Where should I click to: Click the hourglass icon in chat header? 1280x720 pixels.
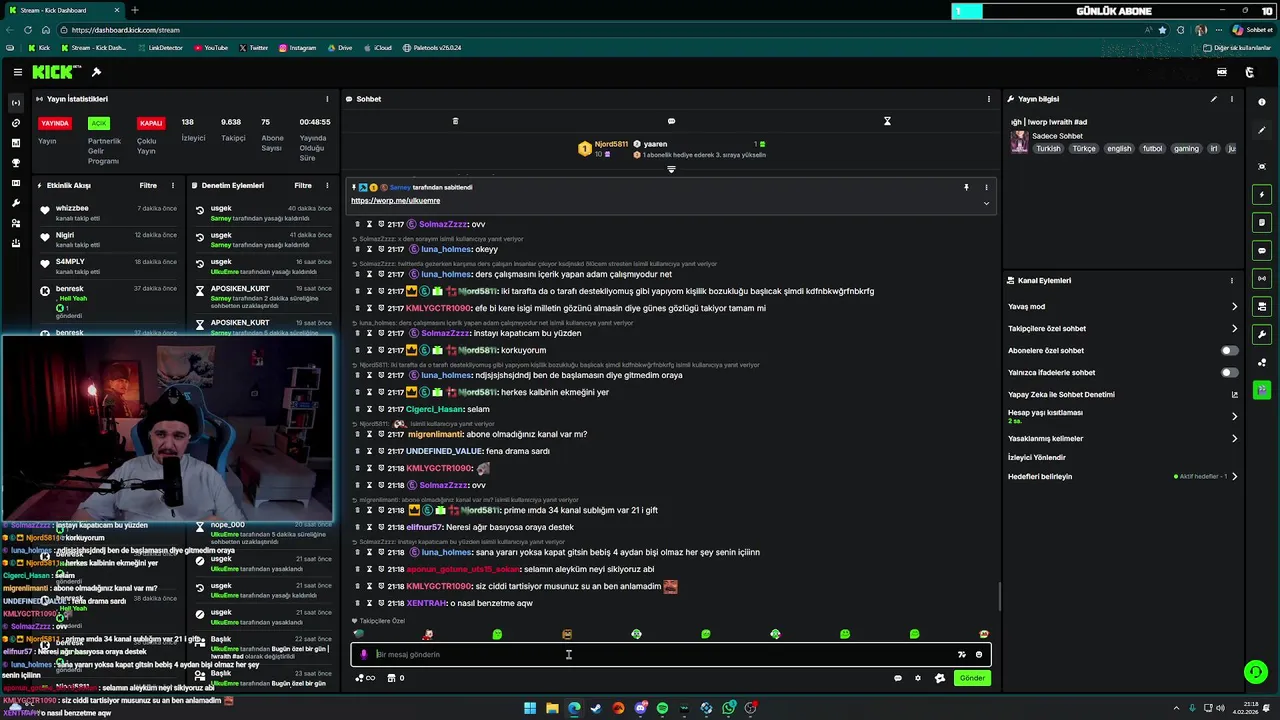887,121
